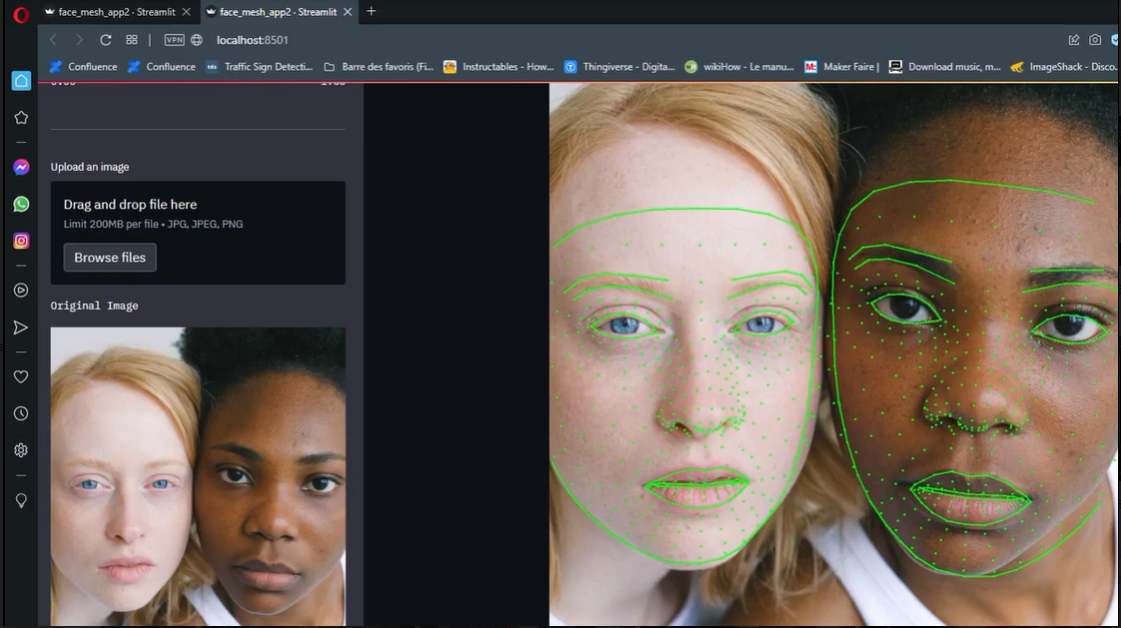
Task: Go back with the back arrow
Action: click(x=53, y=40)
